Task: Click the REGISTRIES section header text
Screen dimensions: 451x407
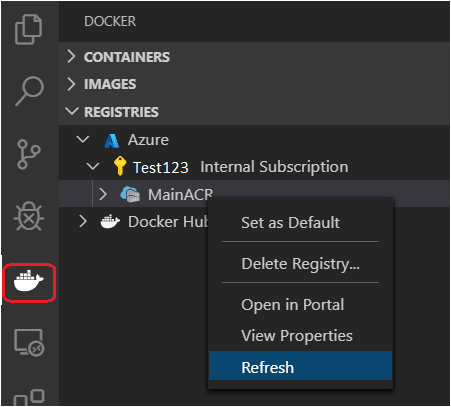Action: (121, 112)
